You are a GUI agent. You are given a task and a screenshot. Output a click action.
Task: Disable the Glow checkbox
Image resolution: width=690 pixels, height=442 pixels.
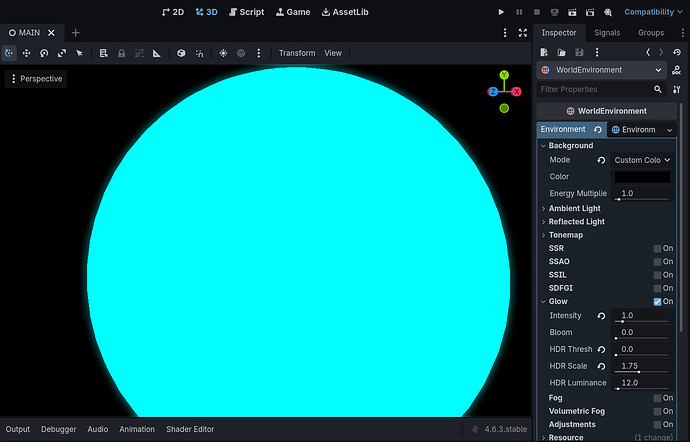click(x=657, y=302)
